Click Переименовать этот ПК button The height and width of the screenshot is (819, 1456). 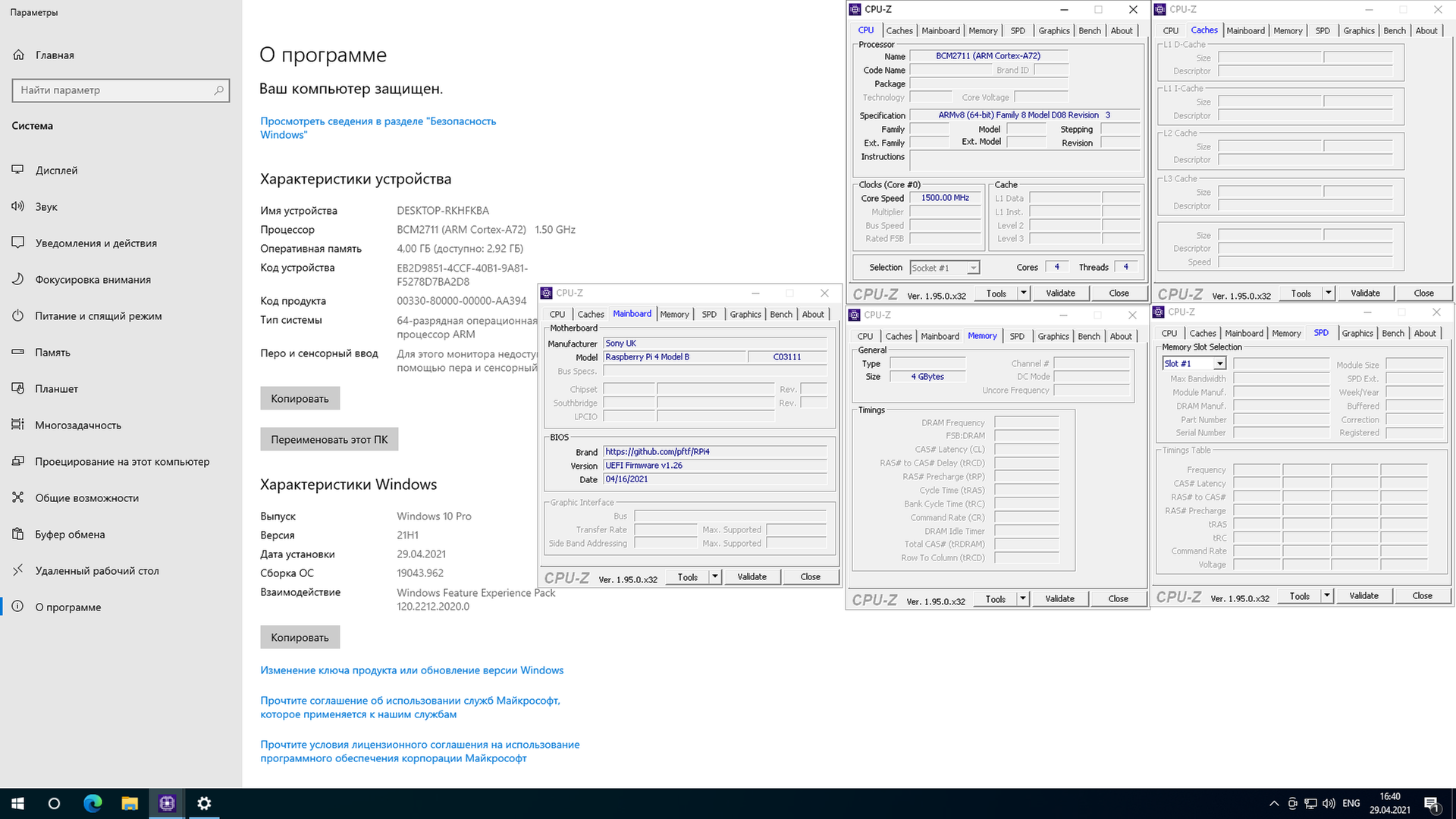[329, 440]
